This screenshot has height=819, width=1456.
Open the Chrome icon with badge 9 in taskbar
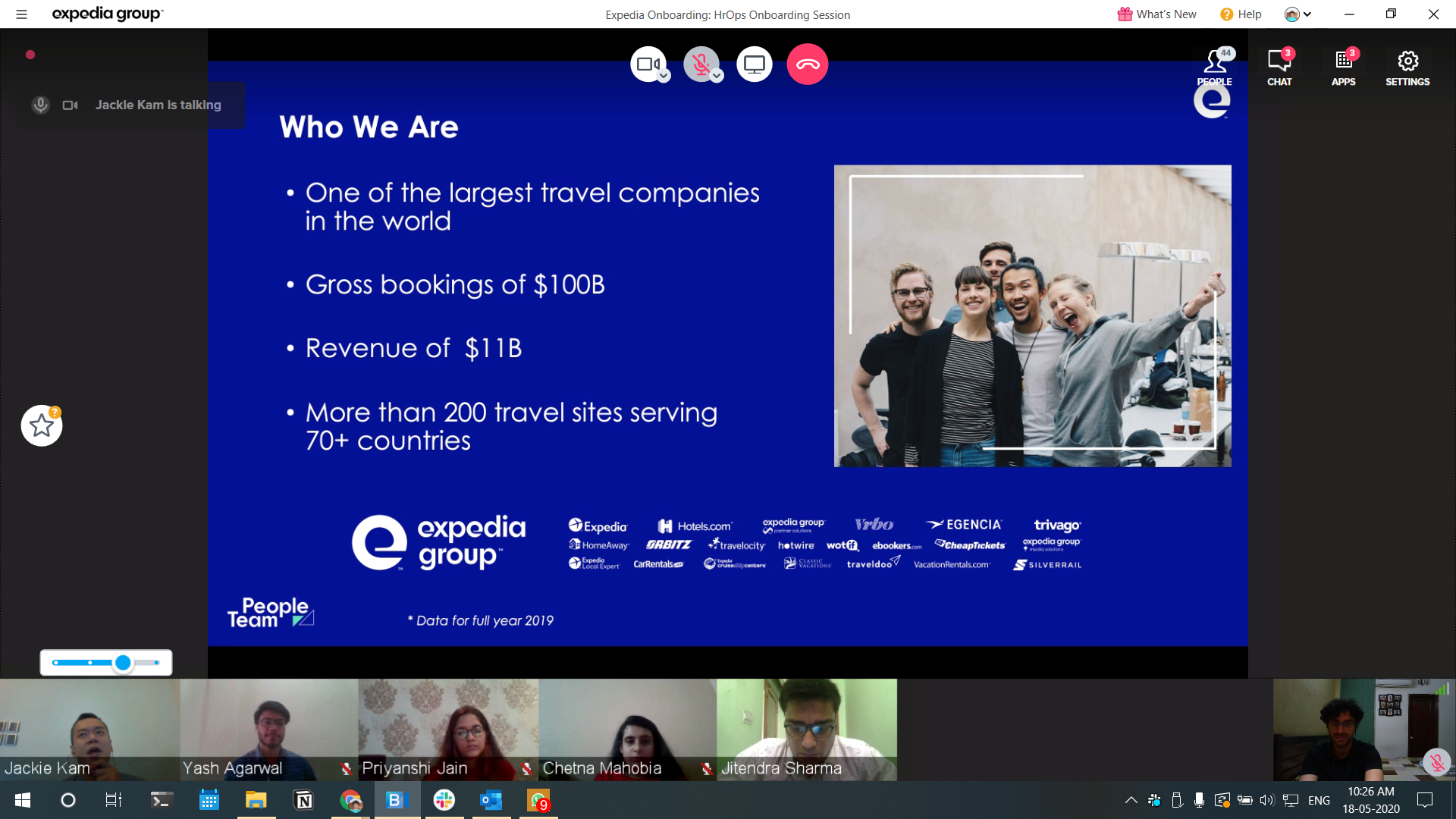[x=539, y=800]
